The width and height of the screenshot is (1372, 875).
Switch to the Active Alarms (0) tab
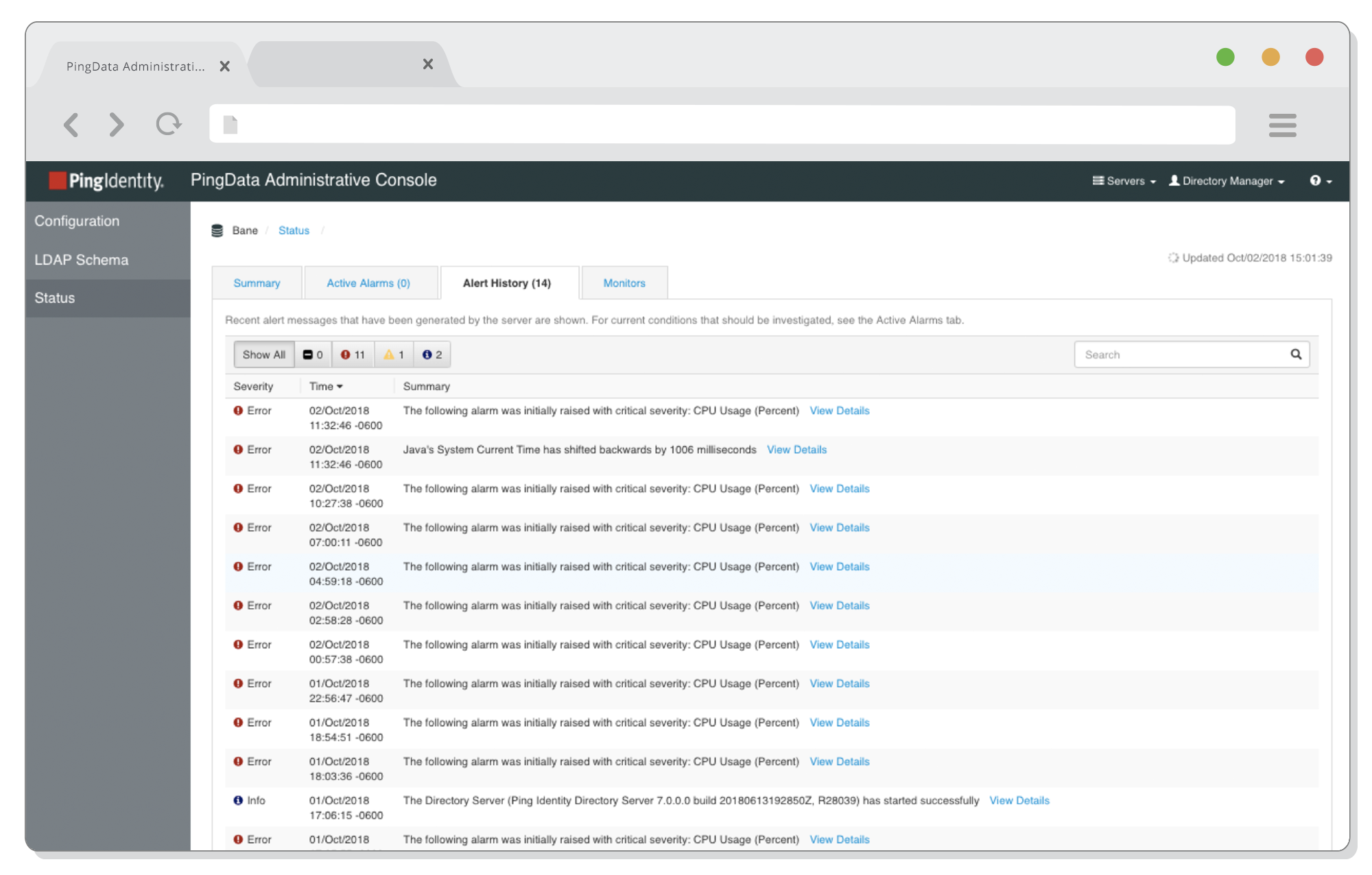point(368,283)
